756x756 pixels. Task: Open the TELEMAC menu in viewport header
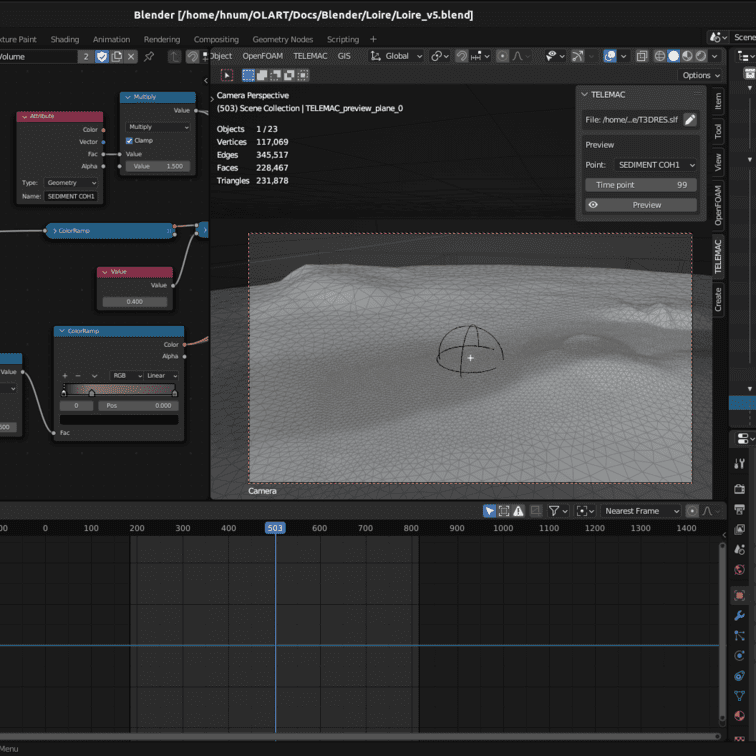(310, 56)
